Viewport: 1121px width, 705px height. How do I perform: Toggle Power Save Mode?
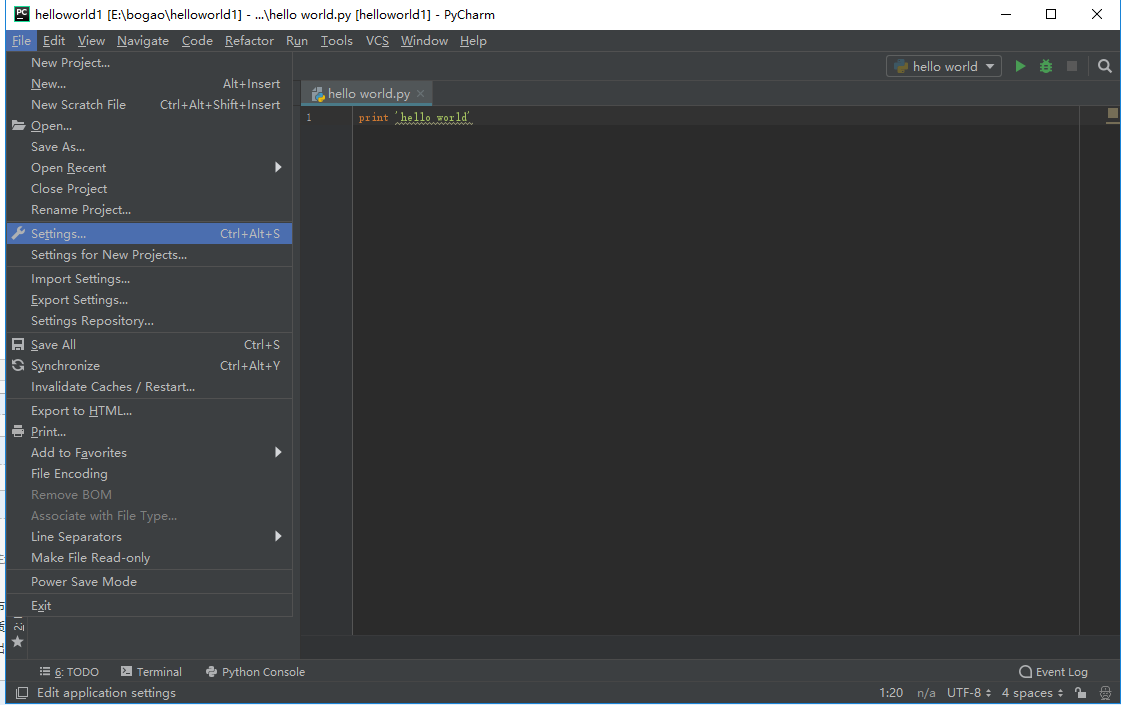[149, 581]
